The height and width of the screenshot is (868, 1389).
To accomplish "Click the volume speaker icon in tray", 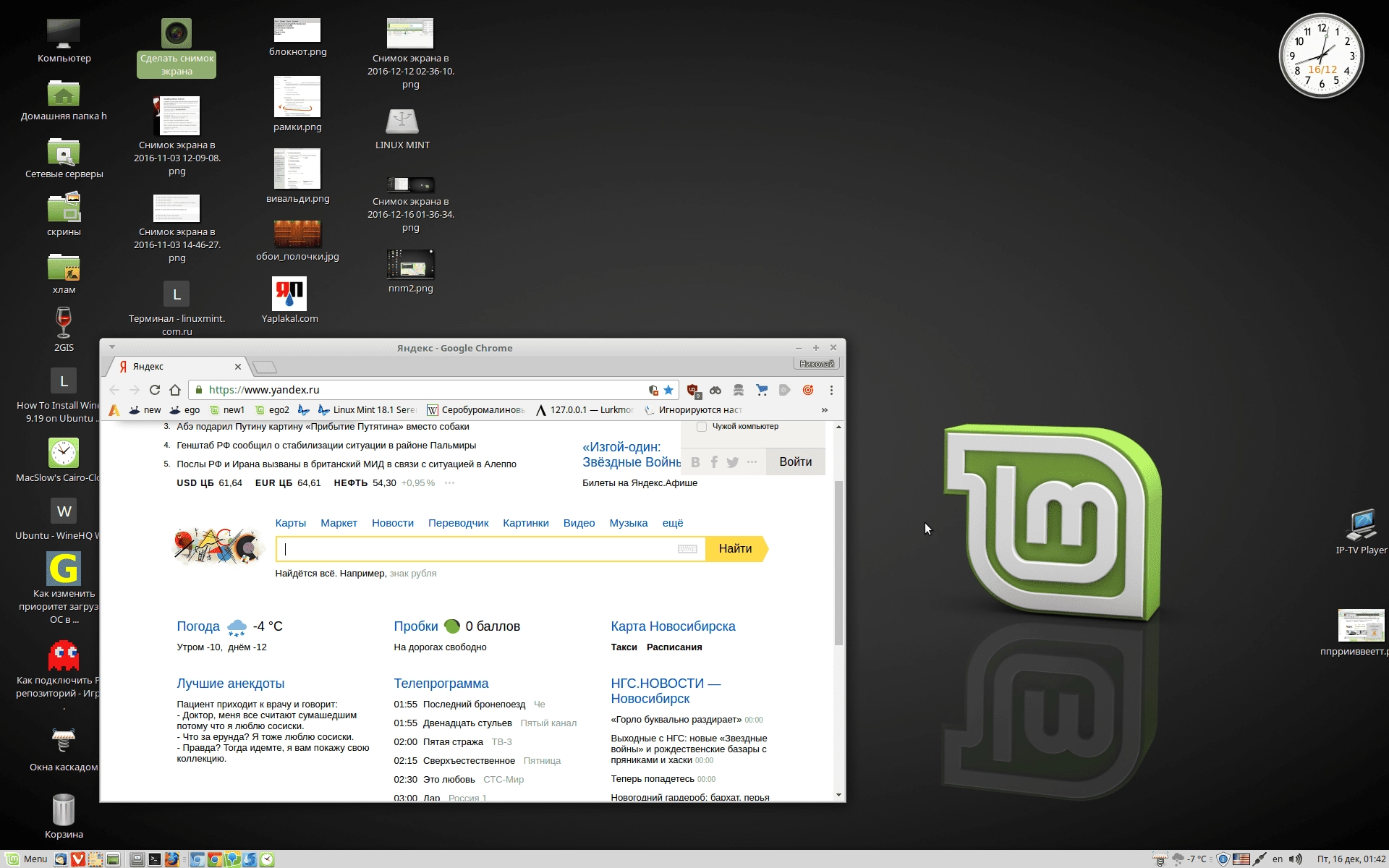I will coord(1296,859).
